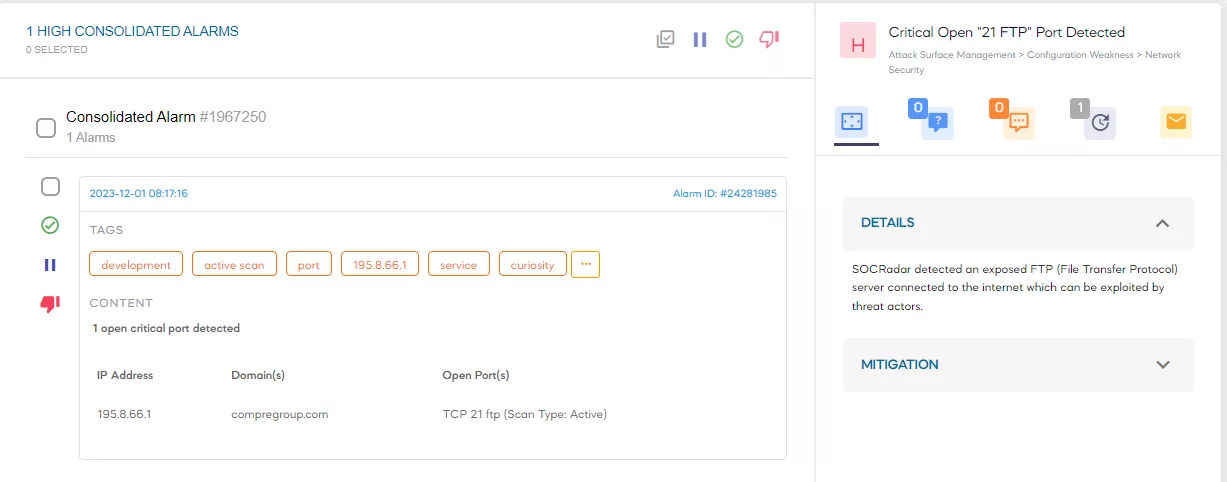Image resolution: width=1227 pixels, height=482 pixels.
Task: Click the 'Attack Surface Management' breadcrumb text
Action: tap(952, 55)
